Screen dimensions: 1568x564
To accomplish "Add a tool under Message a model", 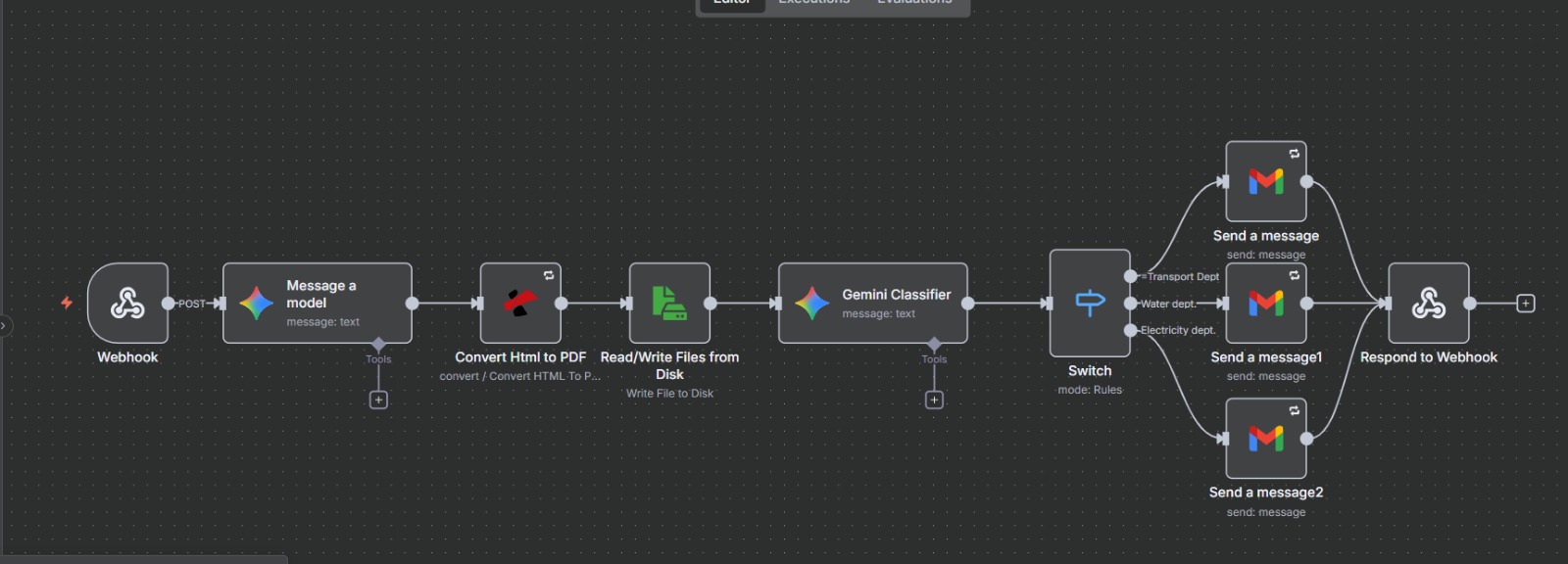I will click(x=378, y=399).
